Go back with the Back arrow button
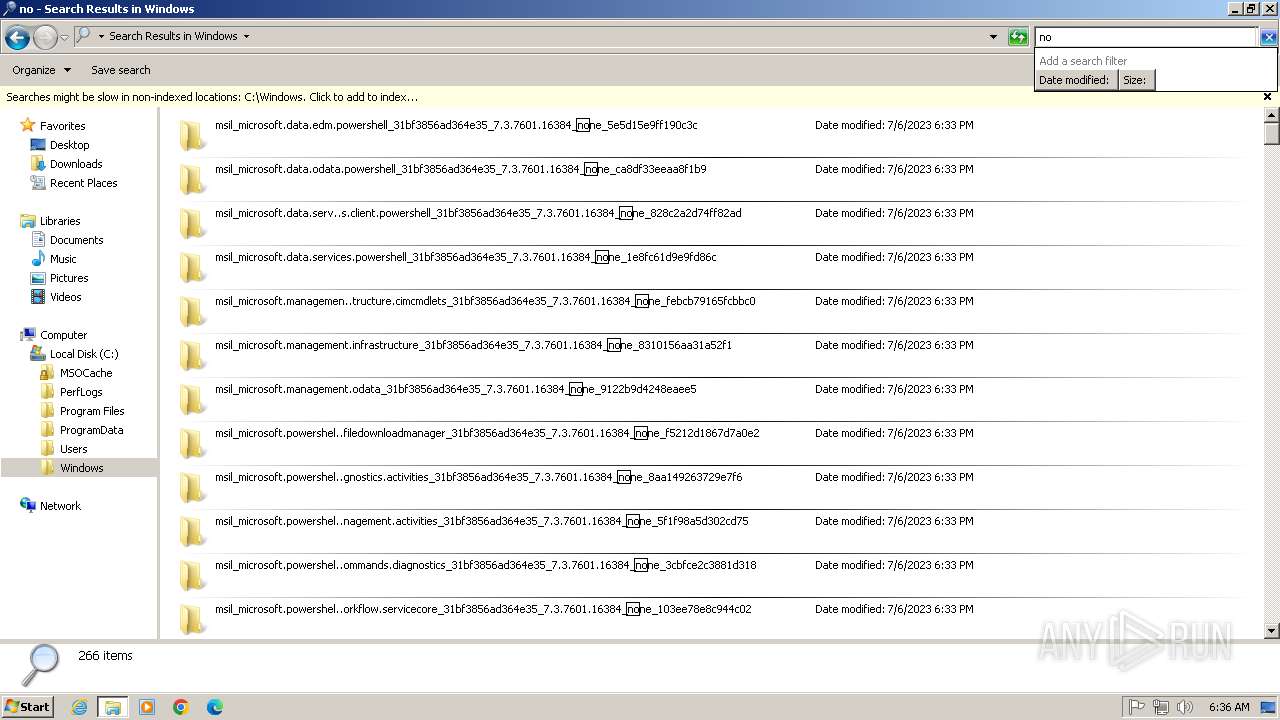Image resolution: width=1280 pixels, height=720 pixels. (17, 38)
